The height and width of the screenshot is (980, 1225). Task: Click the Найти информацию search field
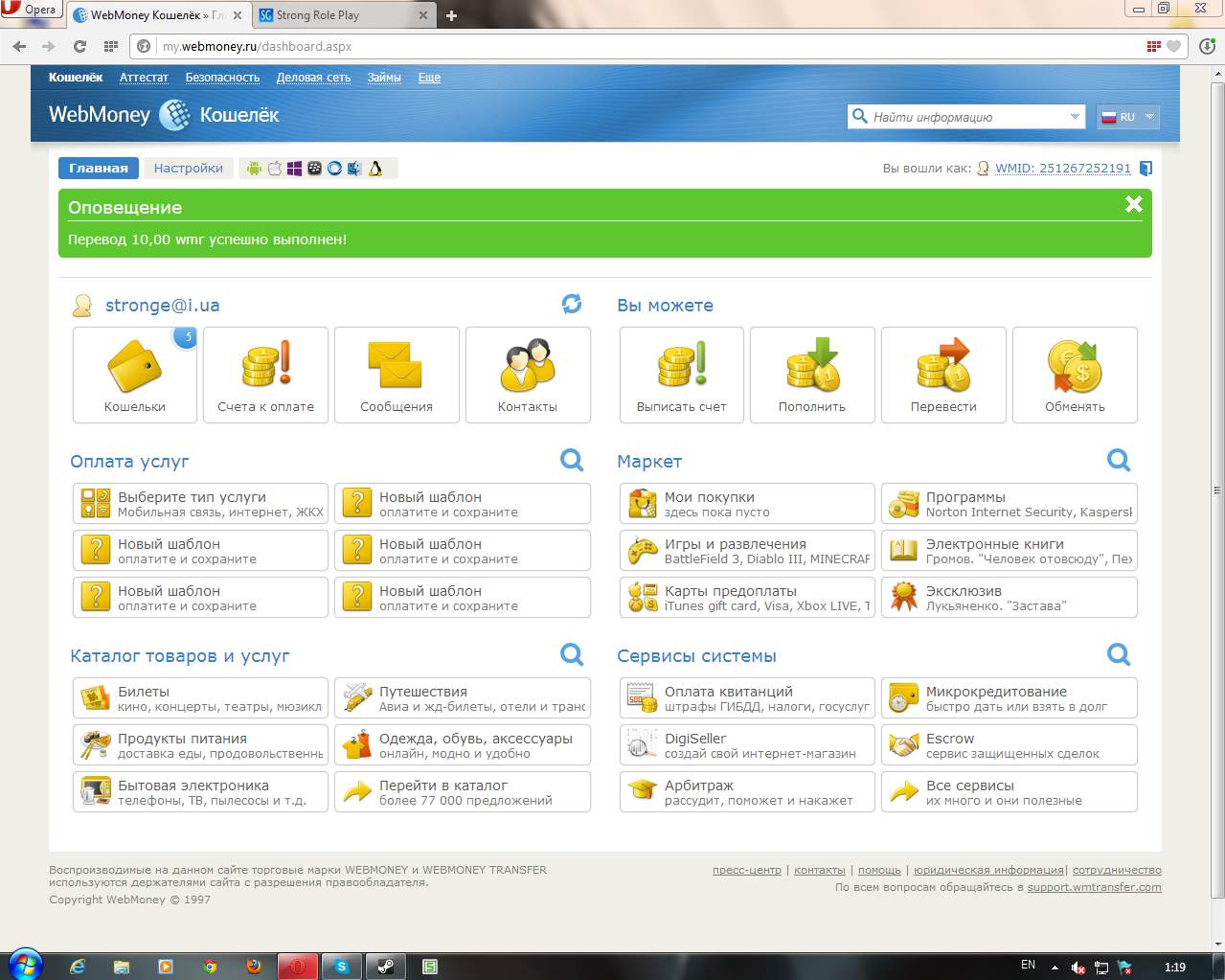pyautogui.click(x=966, y=117)
